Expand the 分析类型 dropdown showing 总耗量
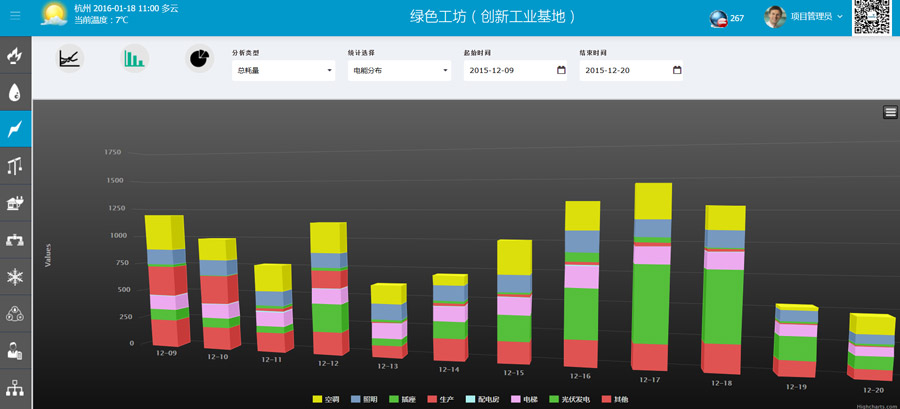Image resolution: width=900 pixels, height=409 pixels. pos(284,71)
